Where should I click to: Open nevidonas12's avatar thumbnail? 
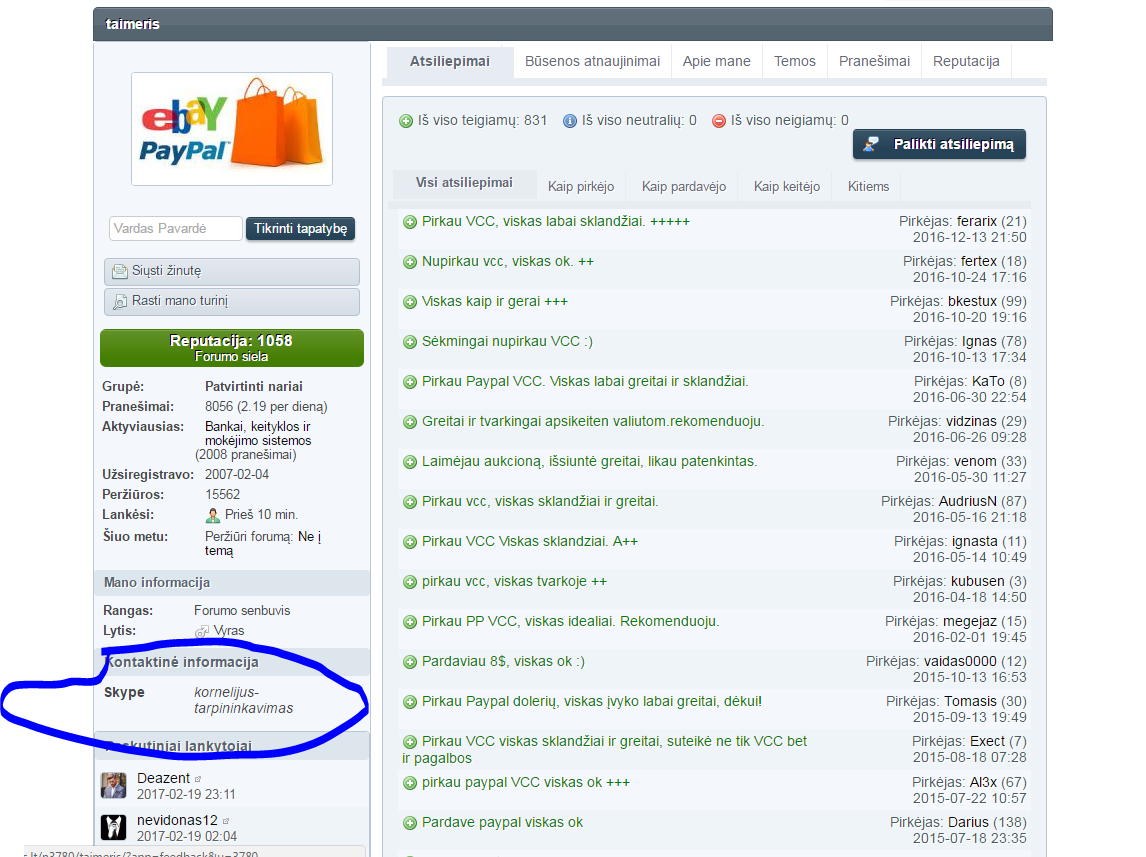113,827
